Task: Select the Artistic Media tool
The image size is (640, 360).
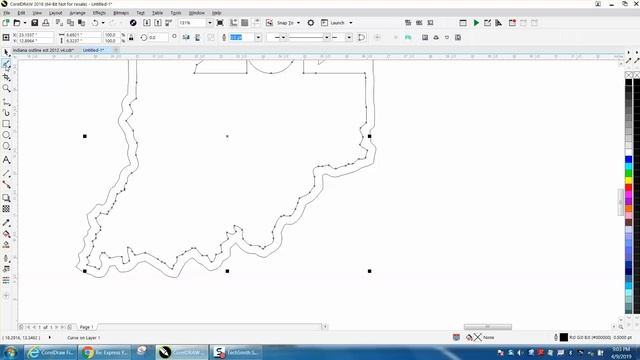Action: click(6, 113)
